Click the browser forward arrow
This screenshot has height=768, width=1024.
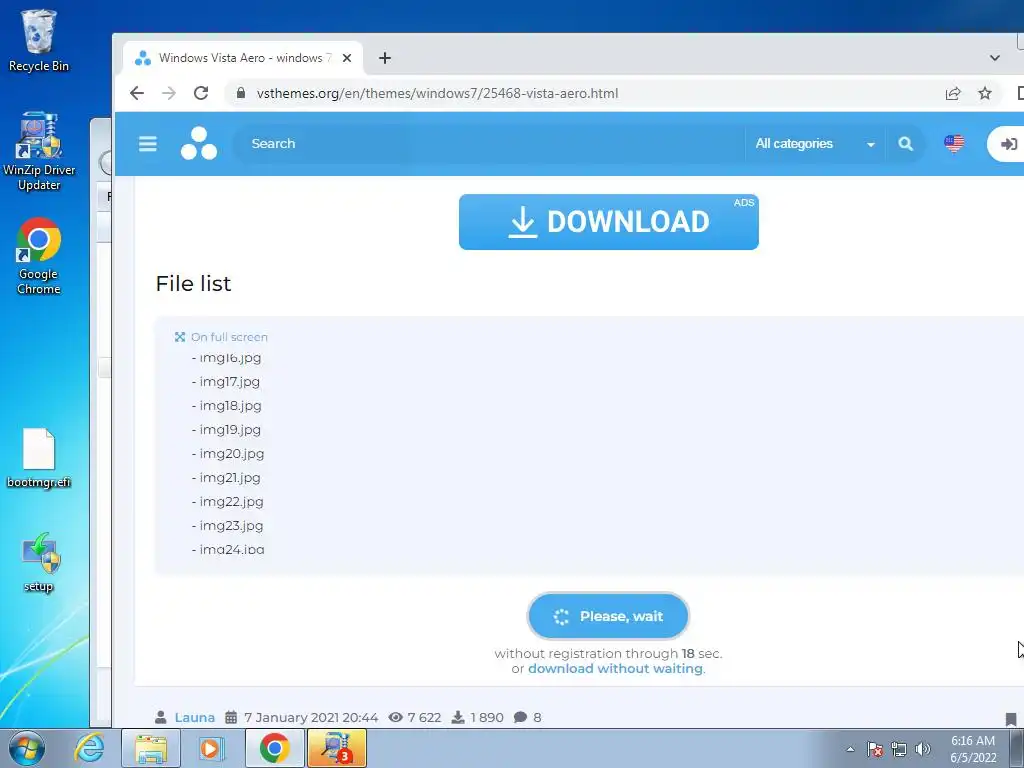169,93
